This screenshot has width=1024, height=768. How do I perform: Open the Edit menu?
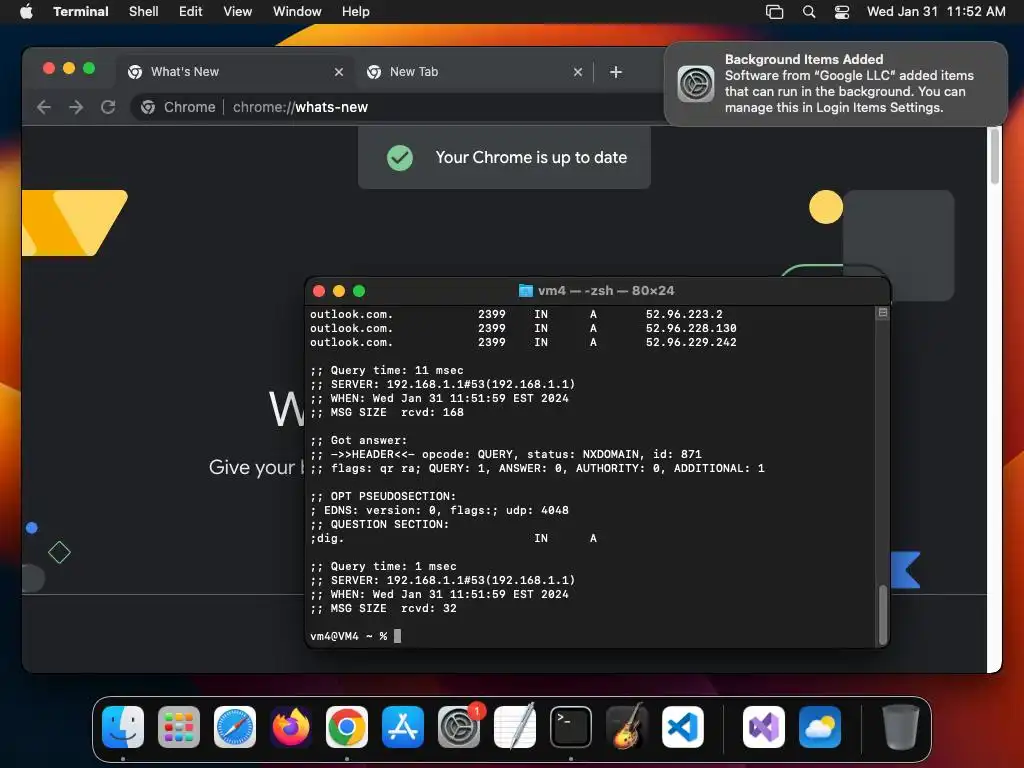click(x=190, y=11)
